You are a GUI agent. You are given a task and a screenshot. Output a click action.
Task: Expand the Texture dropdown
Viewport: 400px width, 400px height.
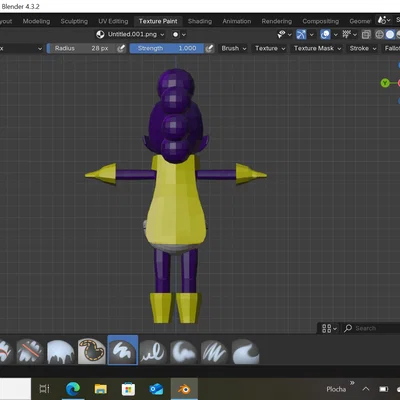(x=270, y=49)
